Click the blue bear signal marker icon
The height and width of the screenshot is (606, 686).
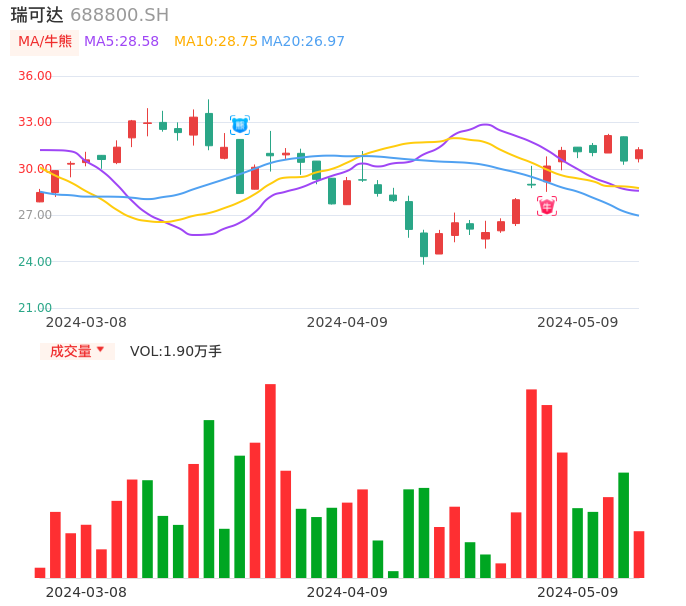pos(240,126)
